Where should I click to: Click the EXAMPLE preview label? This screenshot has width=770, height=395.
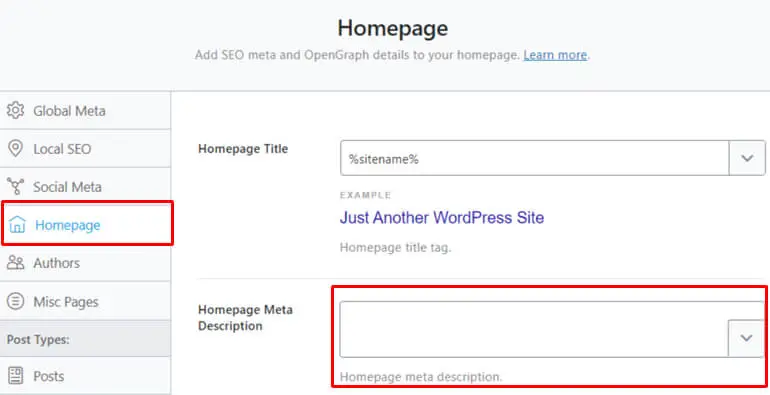[365, 195]
